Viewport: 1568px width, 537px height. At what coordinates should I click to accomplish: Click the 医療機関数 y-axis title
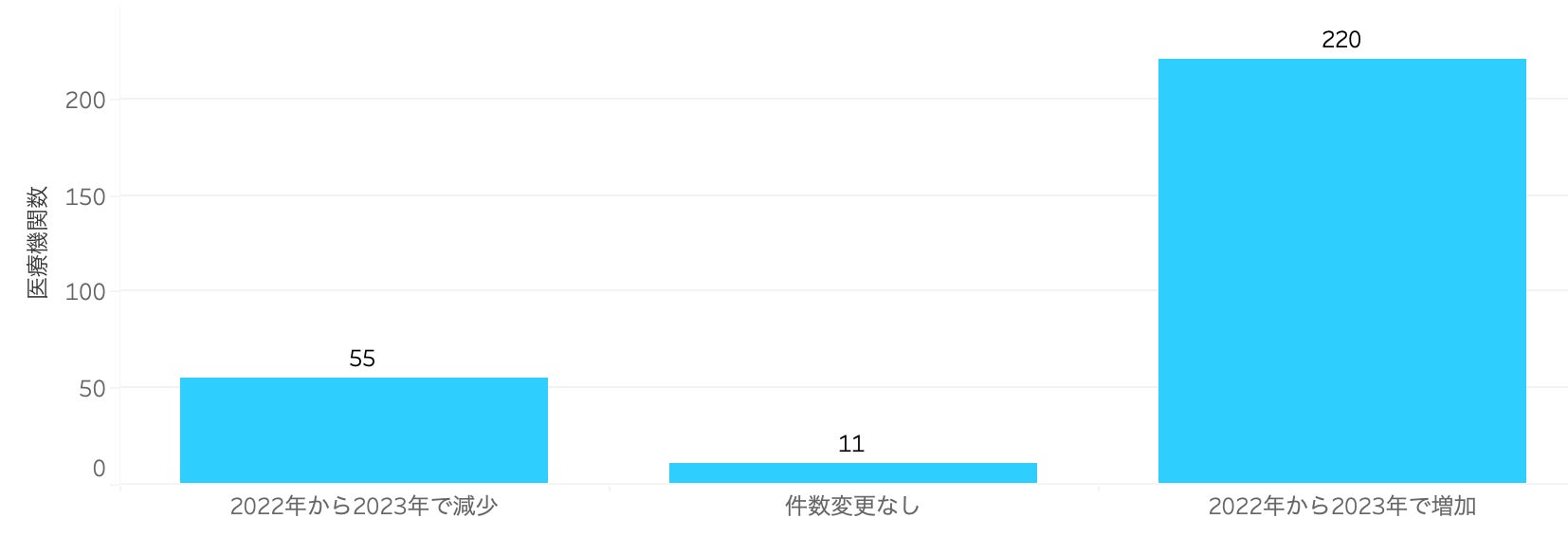tap(37, 243)
